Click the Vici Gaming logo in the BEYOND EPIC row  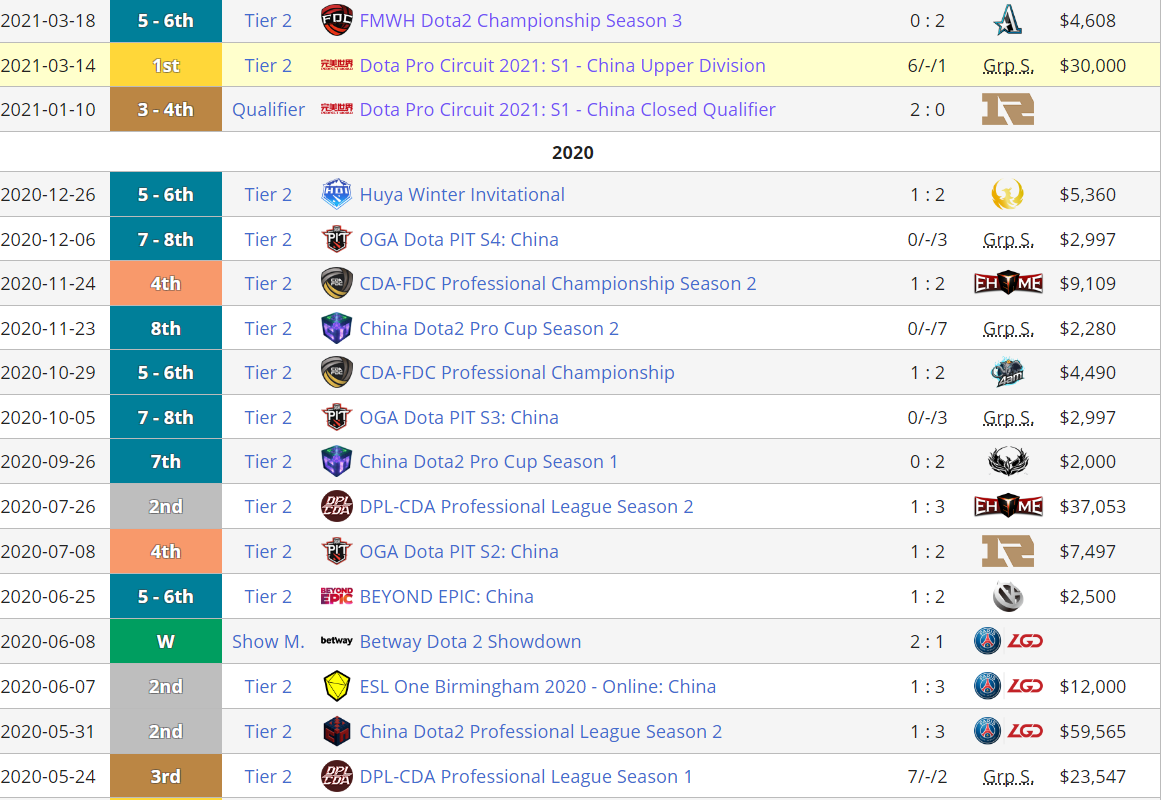1008,597
